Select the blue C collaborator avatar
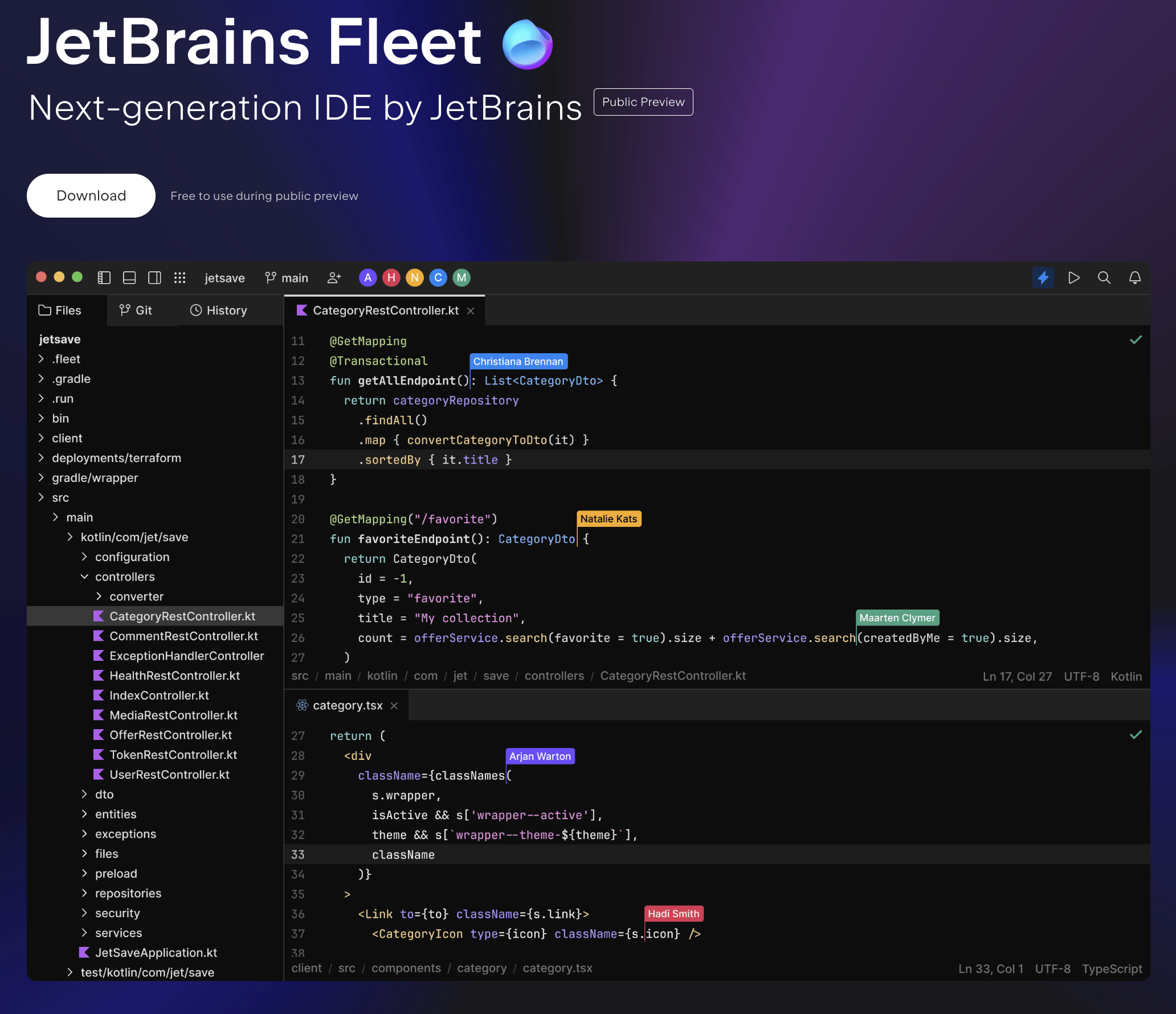 [x=438, y=277]
